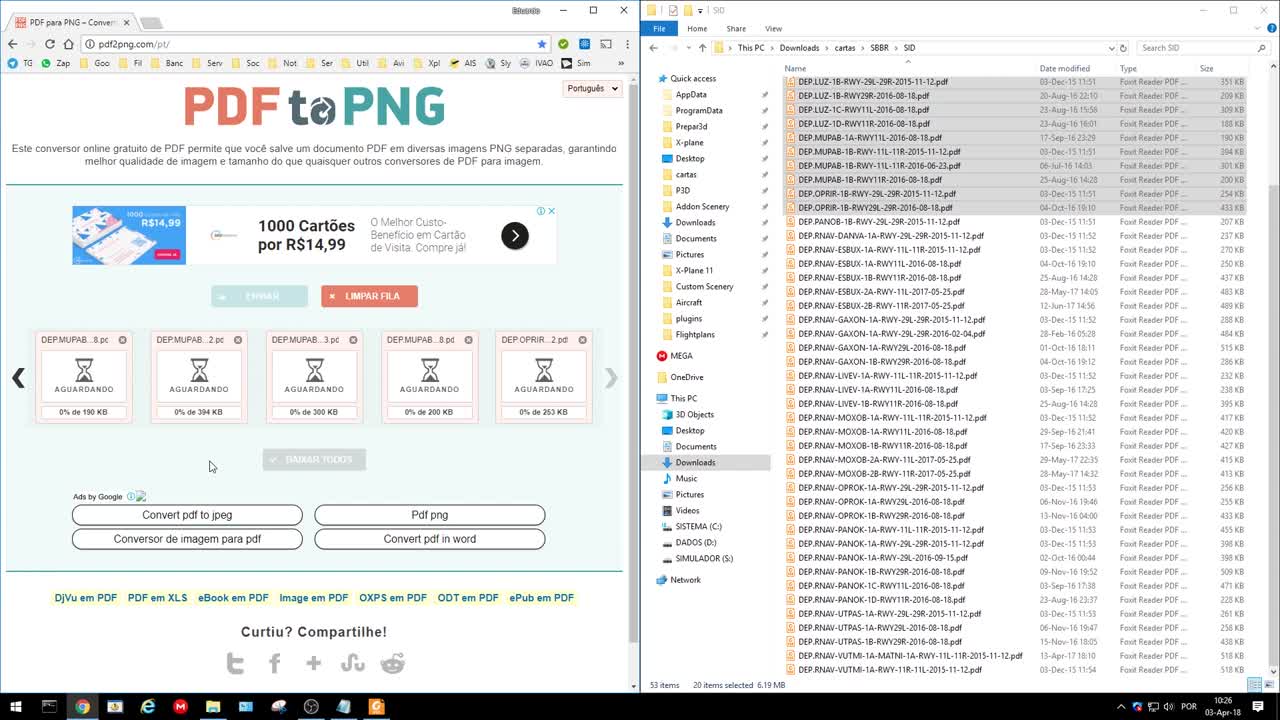This screenshot has height=720, width=1280.
Task: Reload the pdf2png page in Chrome
Action: [49, 44]
